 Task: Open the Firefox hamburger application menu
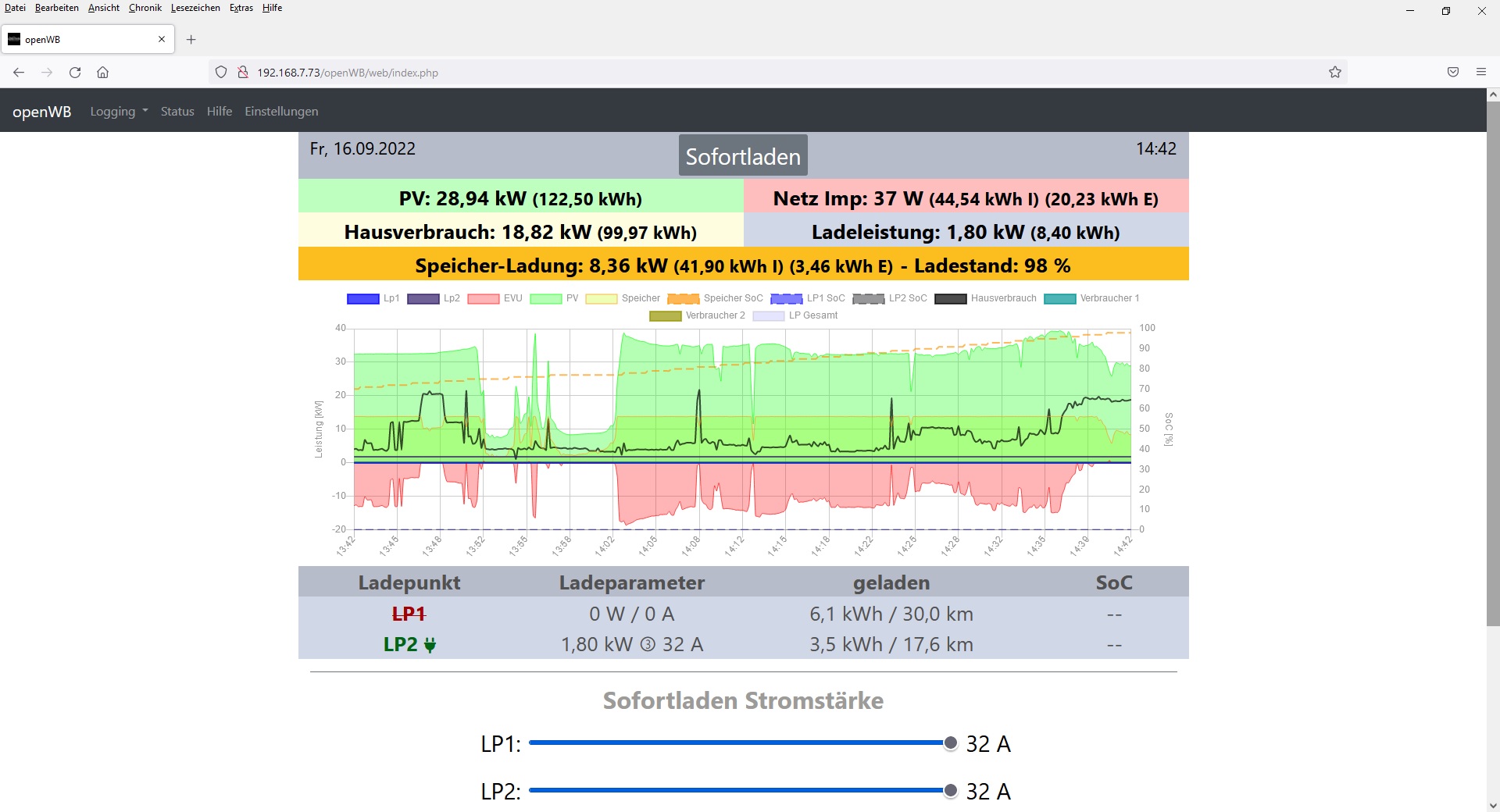tap(1480, 73)
